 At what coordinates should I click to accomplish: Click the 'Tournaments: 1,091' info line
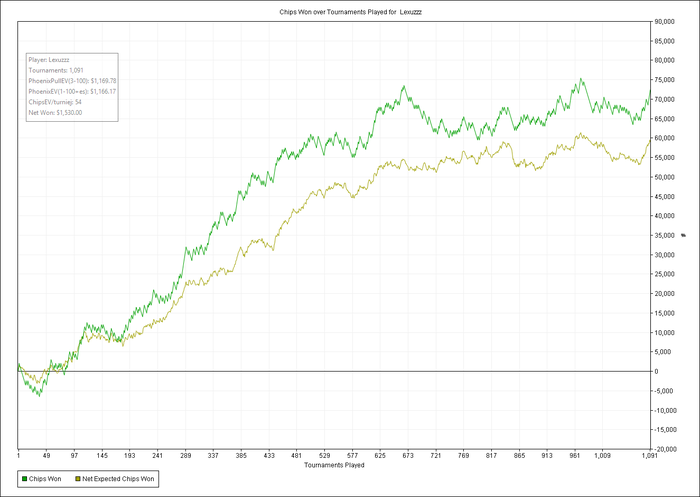click(56, 70)
